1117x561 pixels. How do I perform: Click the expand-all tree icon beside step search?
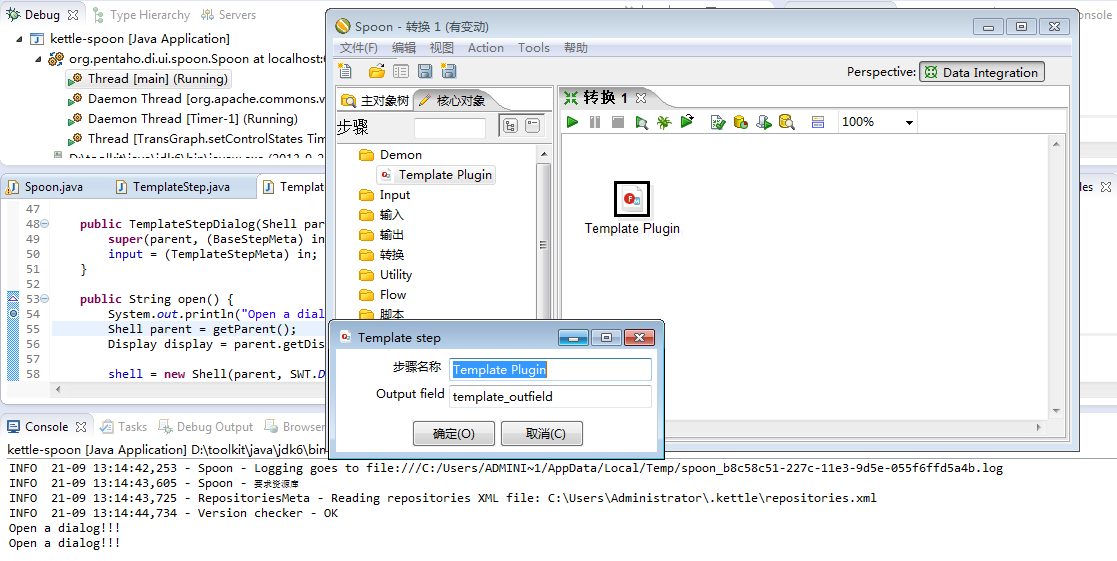click(x=510, y=126)
